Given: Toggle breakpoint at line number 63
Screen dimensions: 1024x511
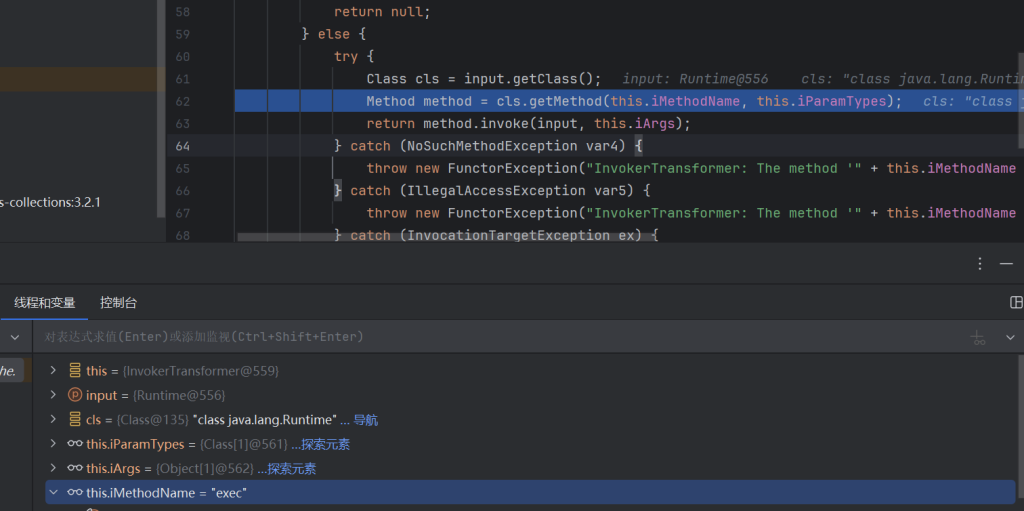Looking at the screenshot, I should (x=182, y=124).
